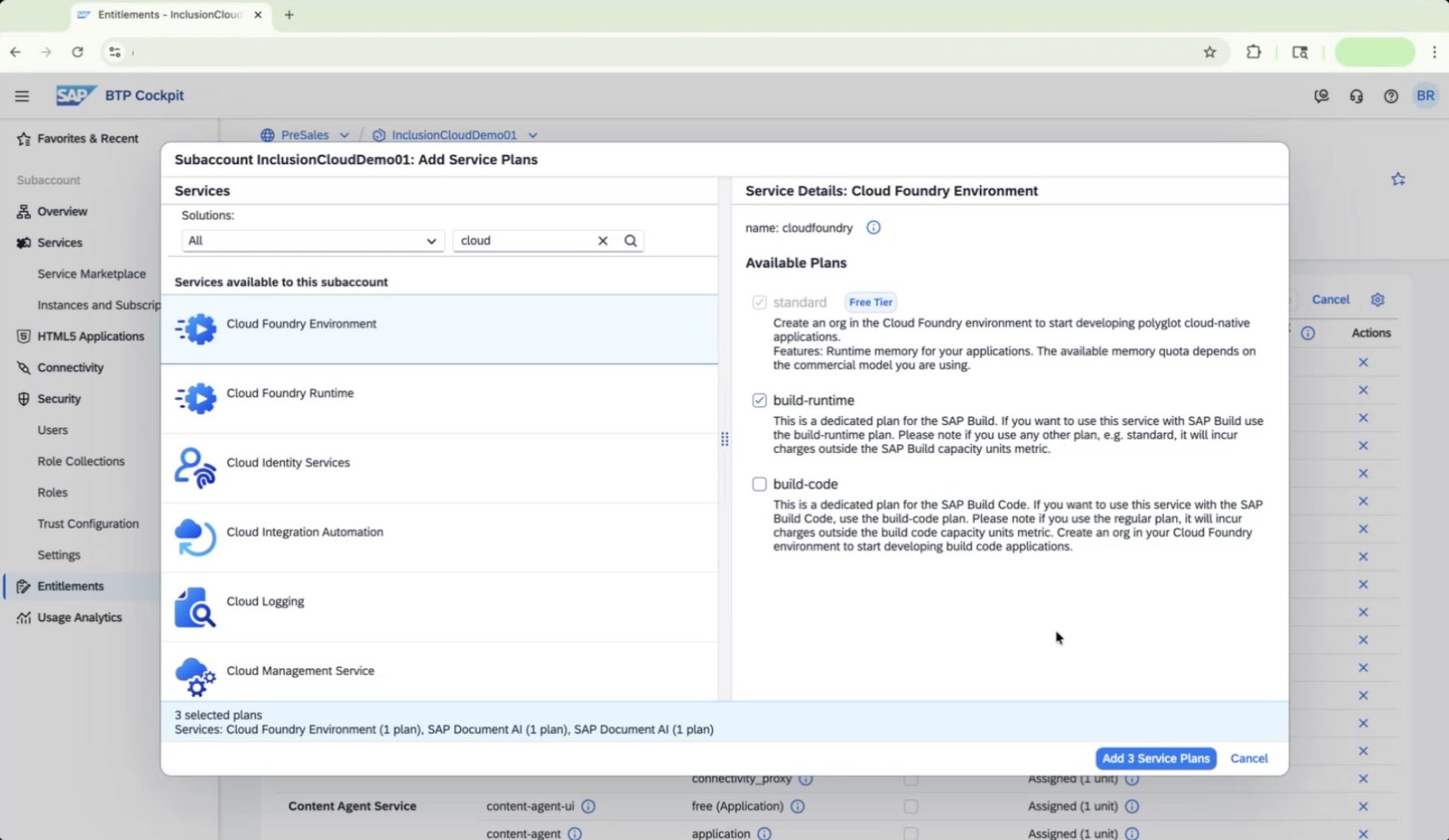1449x840 pixels.
Task: Select the Cloud Logging service row
Action: click(x=439, y=608)
